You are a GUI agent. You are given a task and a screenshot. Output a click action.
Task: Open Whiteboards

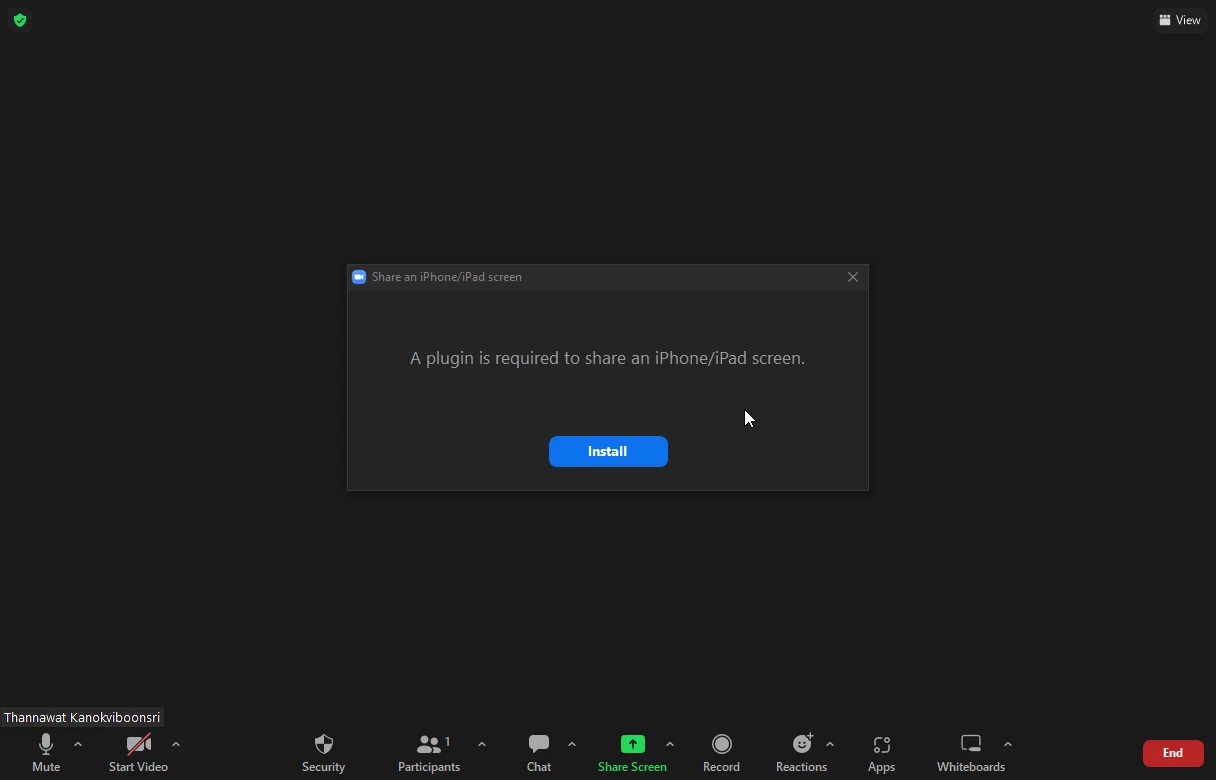(x=971, y=753)
